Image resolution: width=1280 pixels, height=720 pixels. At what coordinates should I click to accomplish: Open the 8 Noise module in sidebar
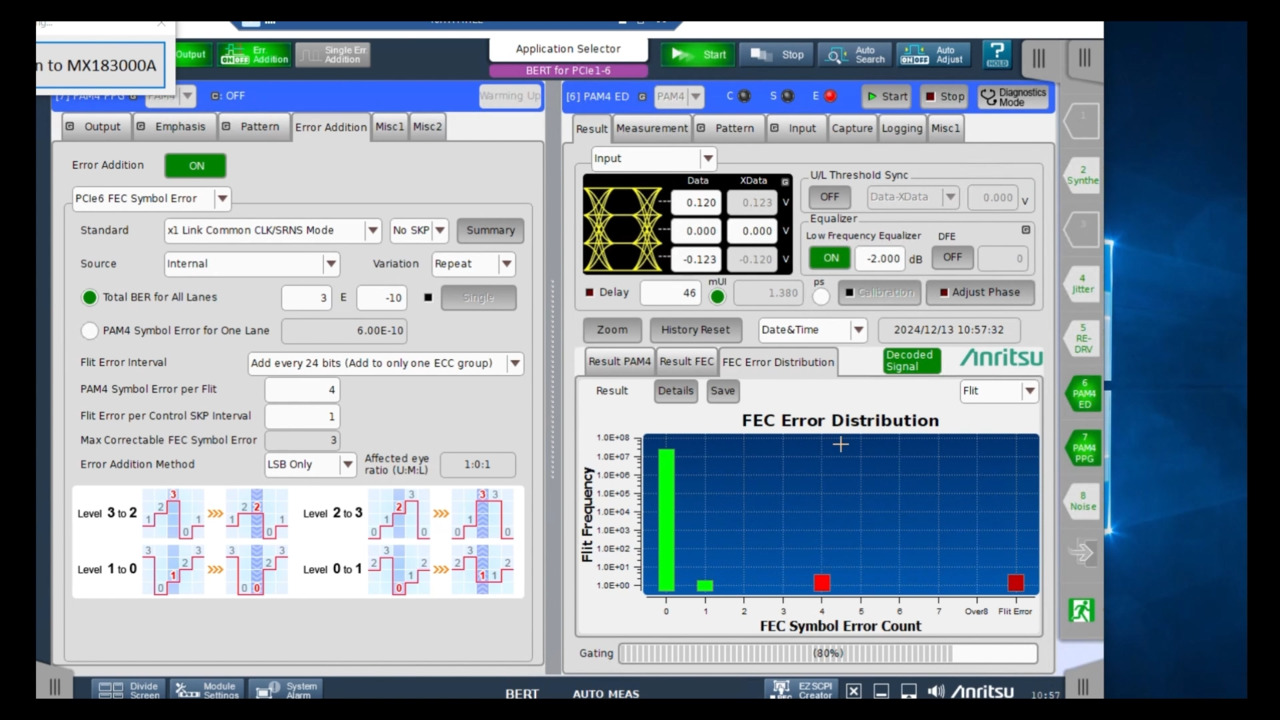click(x=1082, y=501)
